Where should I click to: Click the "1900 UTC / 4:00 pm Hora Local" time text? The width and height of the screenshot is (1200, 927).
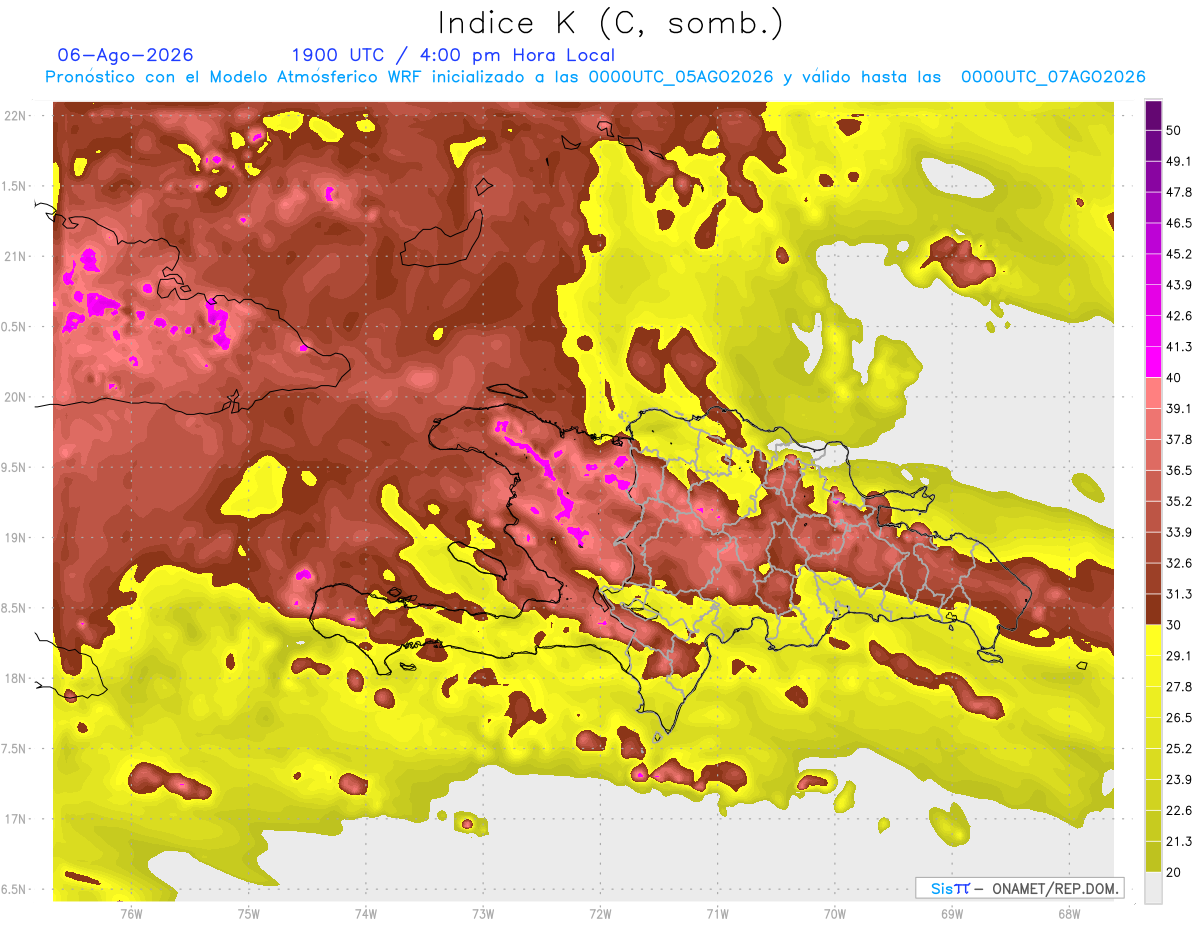(x=453, y=55)
